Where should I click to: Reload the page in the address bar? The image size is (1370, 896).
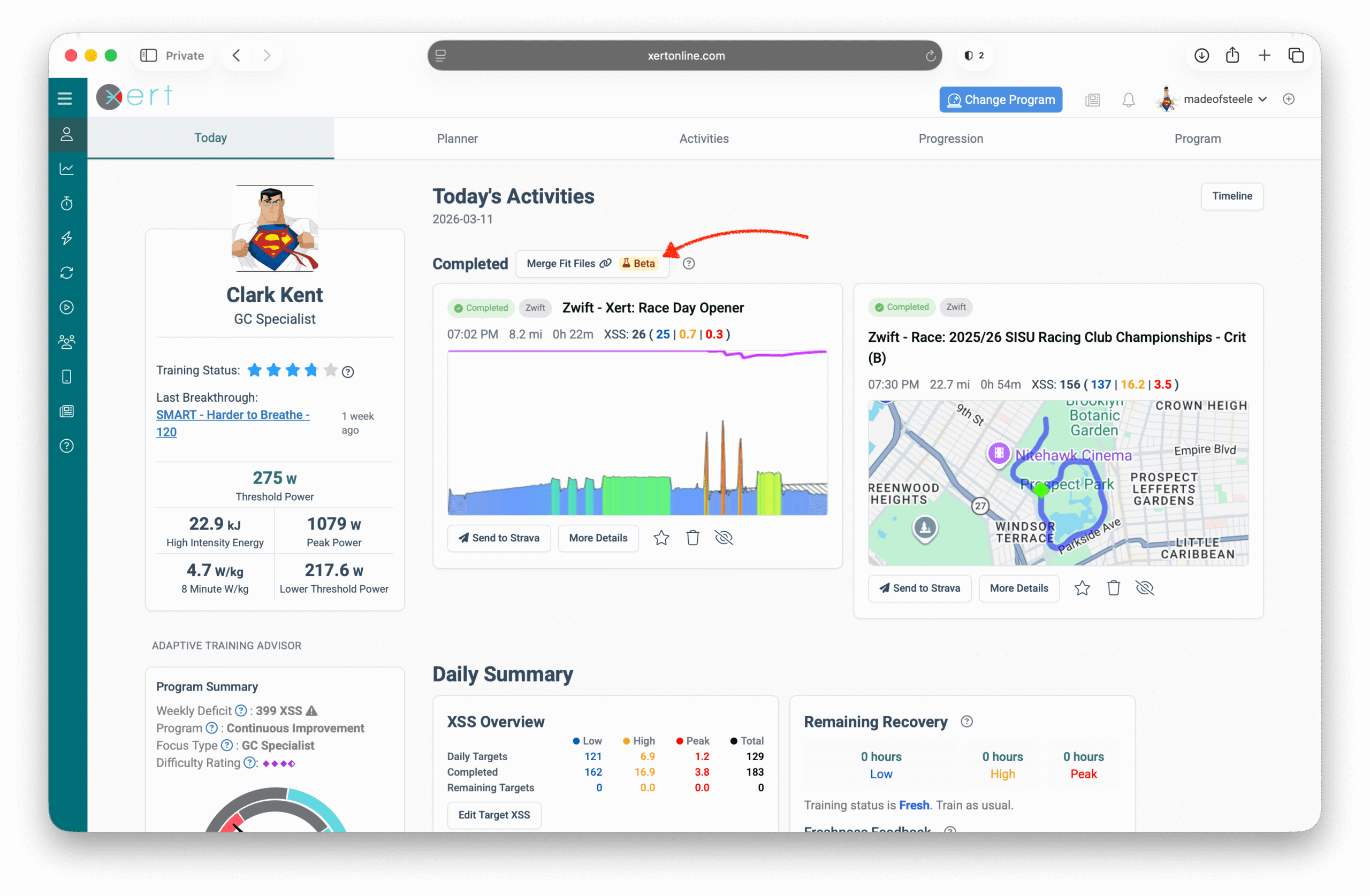(930, 56)
